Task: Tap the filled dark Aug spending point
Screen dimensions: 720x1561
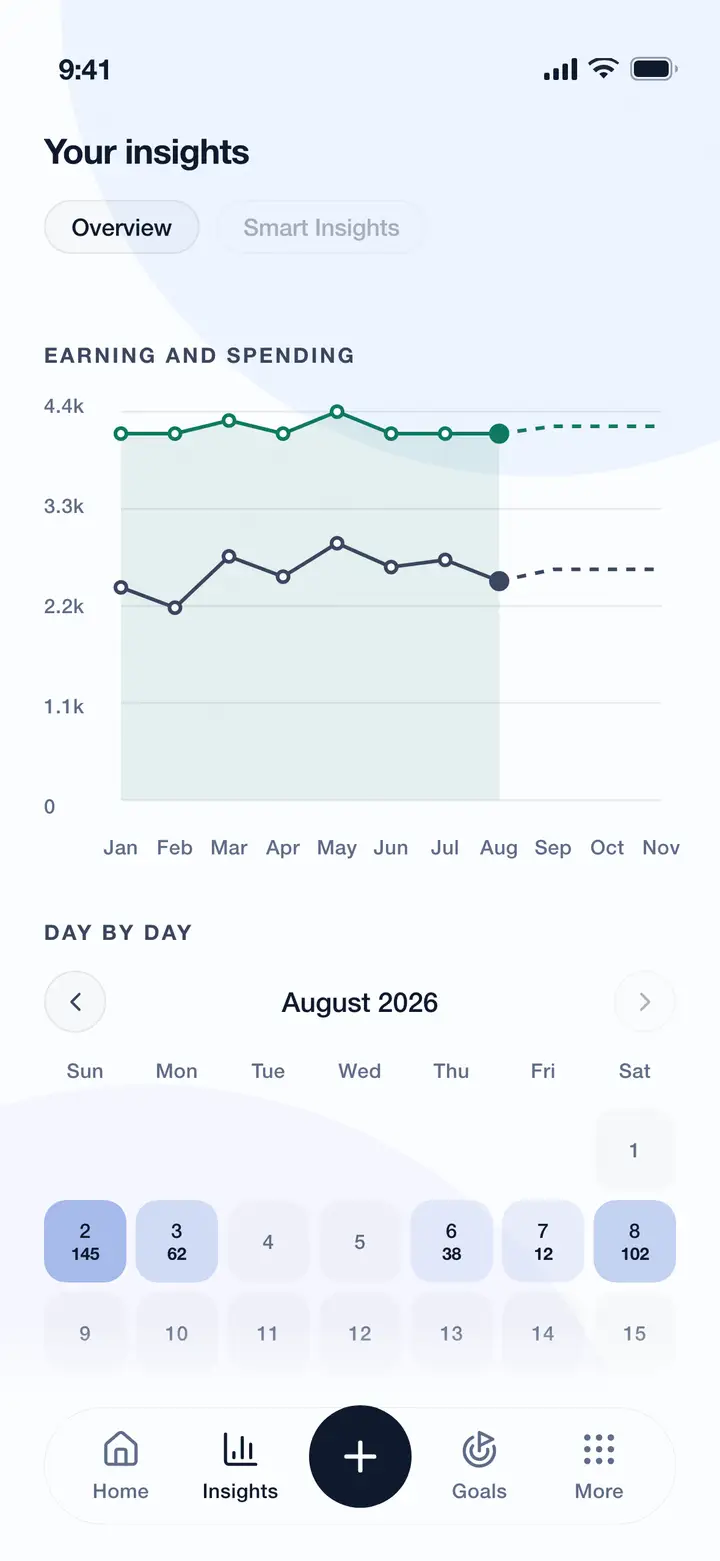Action: [x=499, y=580]
